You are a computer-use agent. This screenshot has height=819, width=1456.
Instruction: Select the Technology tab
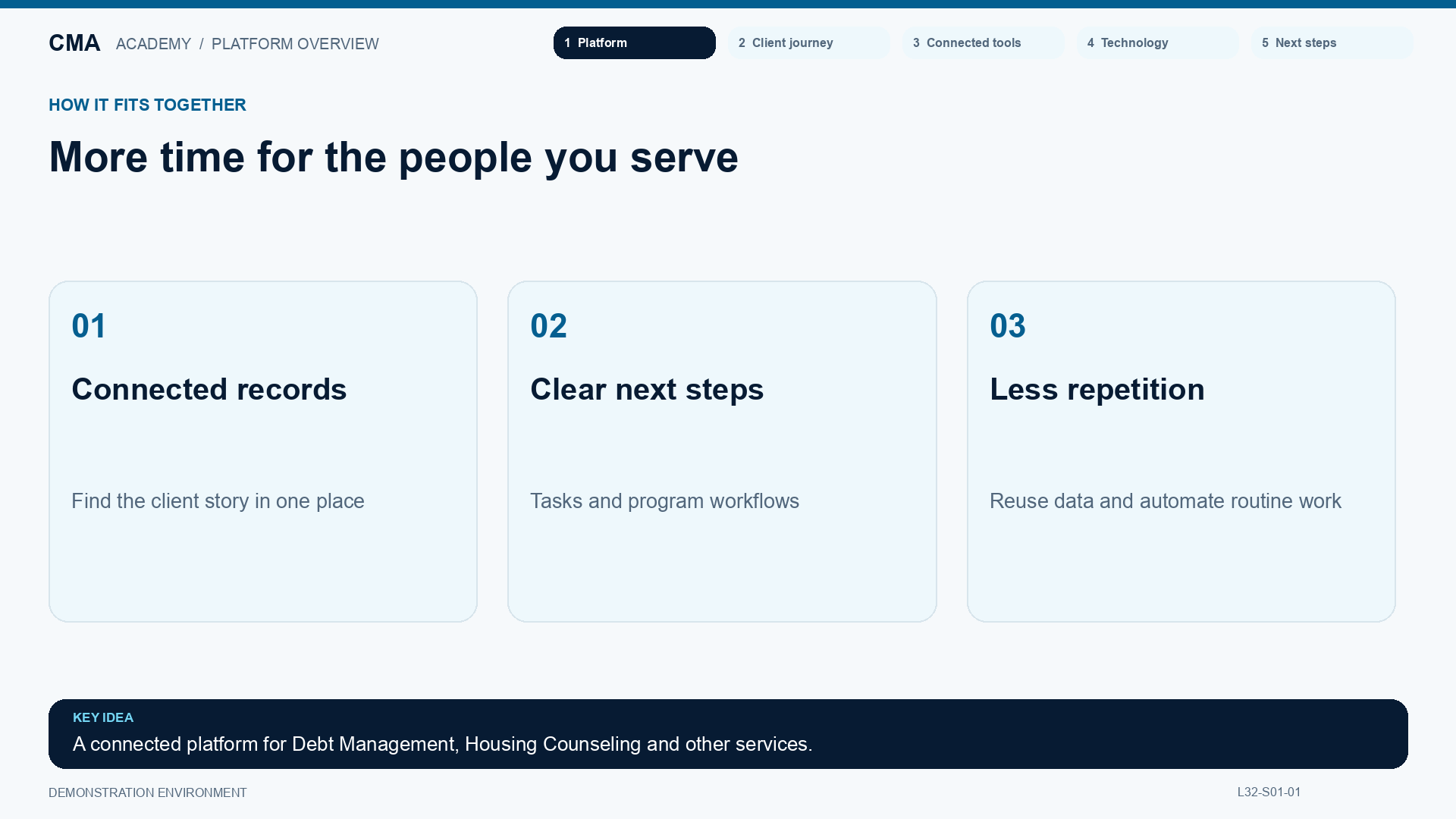(x=1157, y=42)
